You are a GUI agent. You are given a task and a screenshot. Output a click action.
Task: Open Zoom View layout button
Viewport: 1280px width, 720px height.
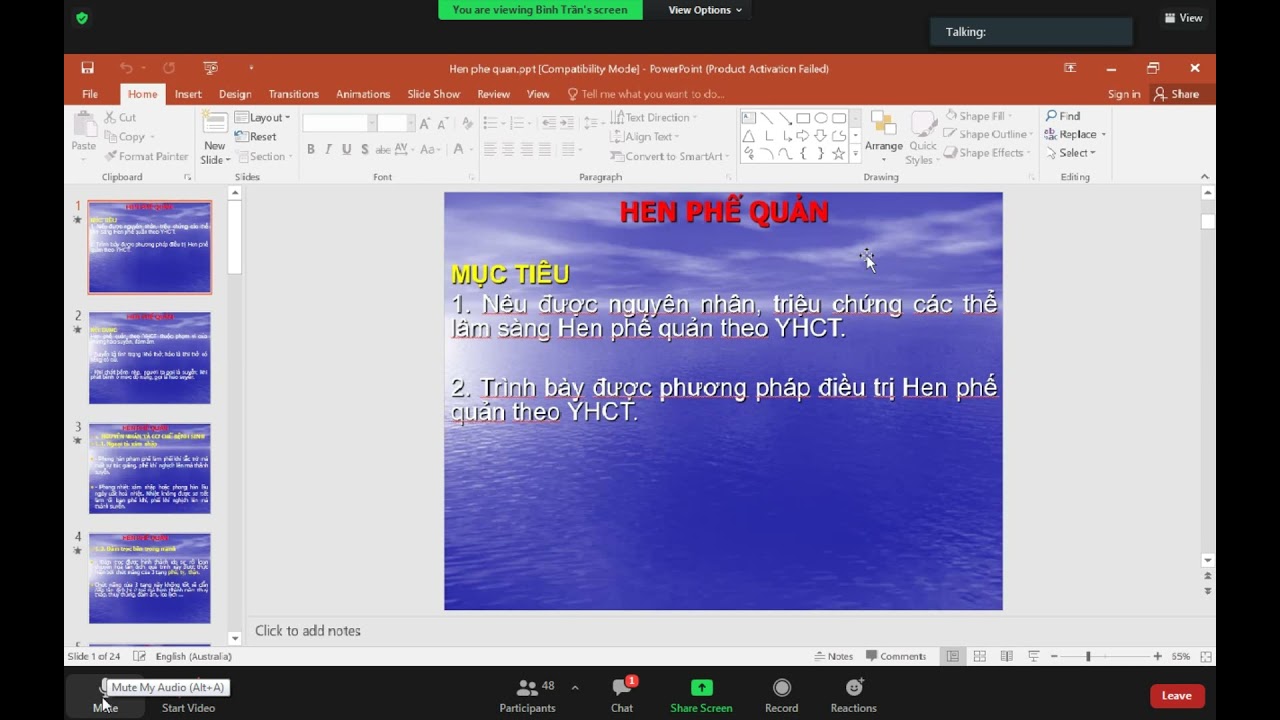tap(1184, 18)
